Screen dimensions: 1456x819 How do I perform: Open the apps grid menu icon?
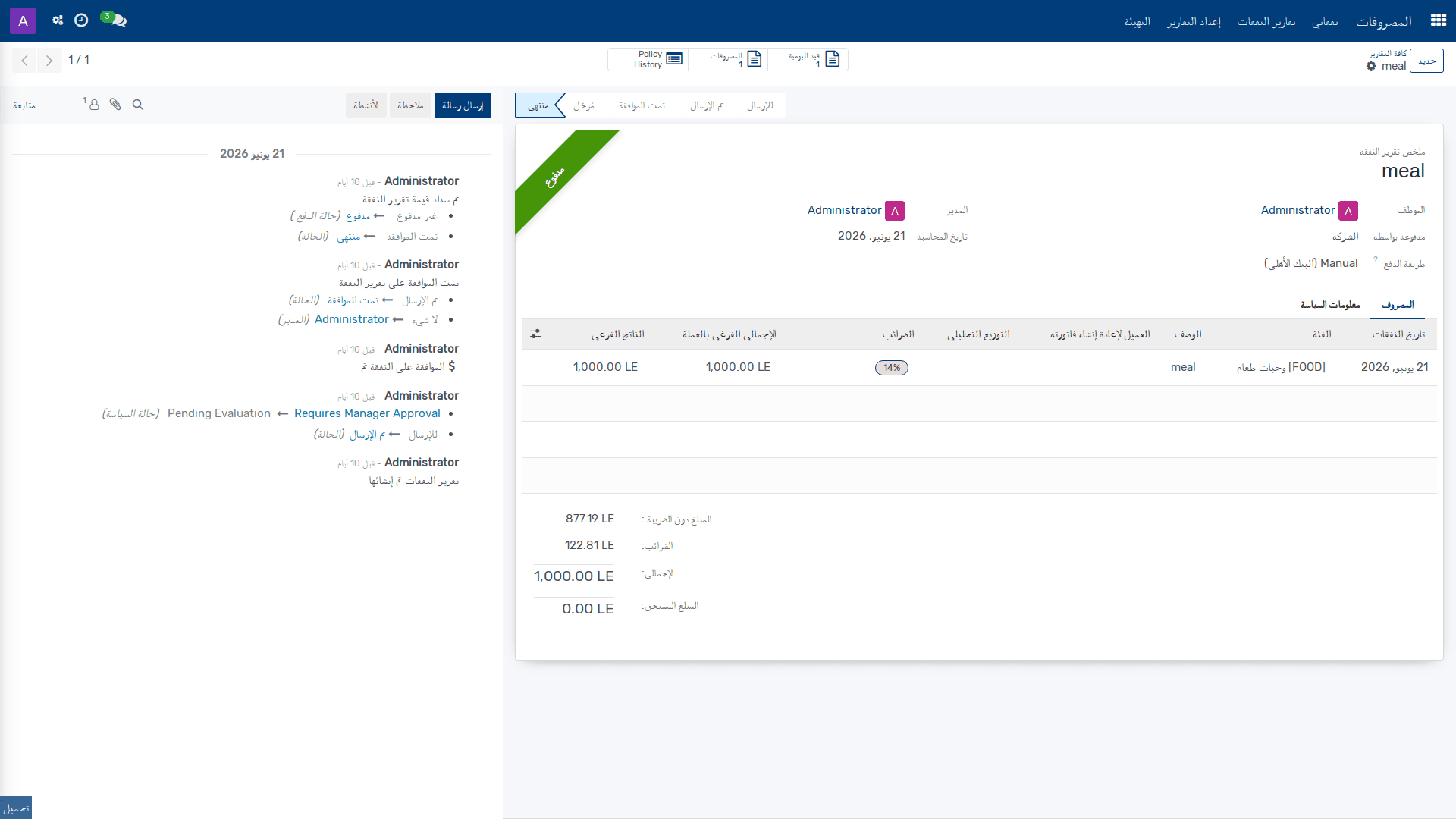point(1439,20)
